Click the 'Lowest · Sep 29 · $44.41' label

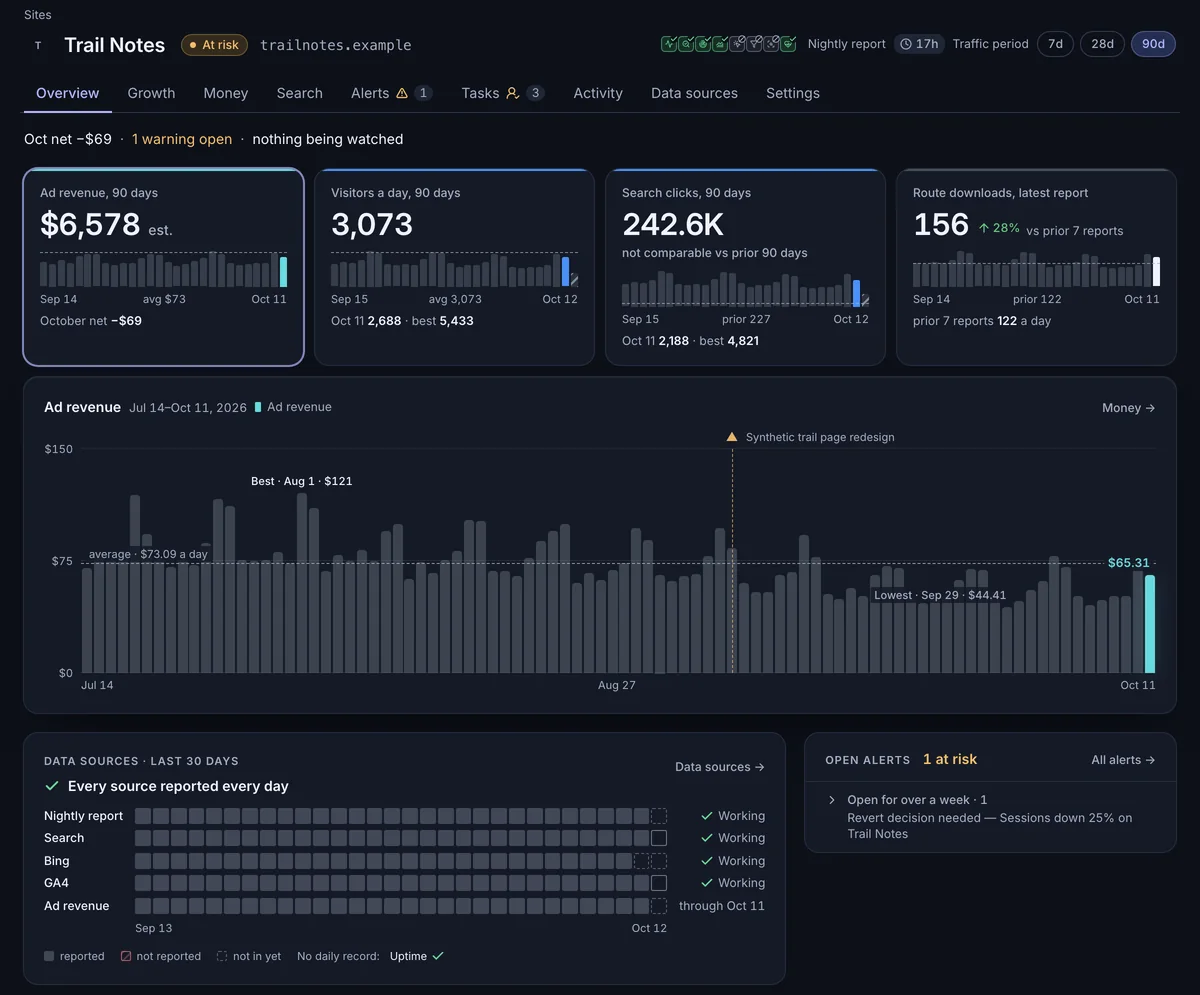click(940, 595)
